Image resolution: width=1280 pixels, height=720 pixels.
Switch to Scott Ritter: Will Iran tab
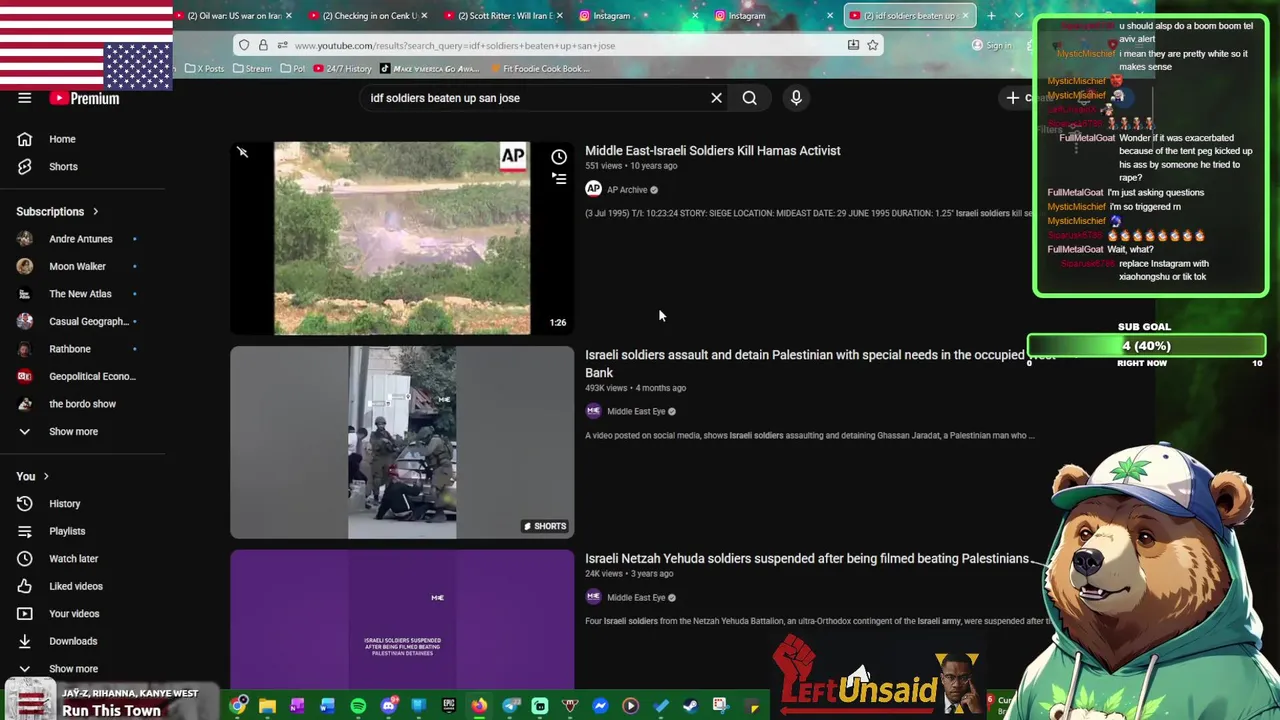click(x=503, y=16)
